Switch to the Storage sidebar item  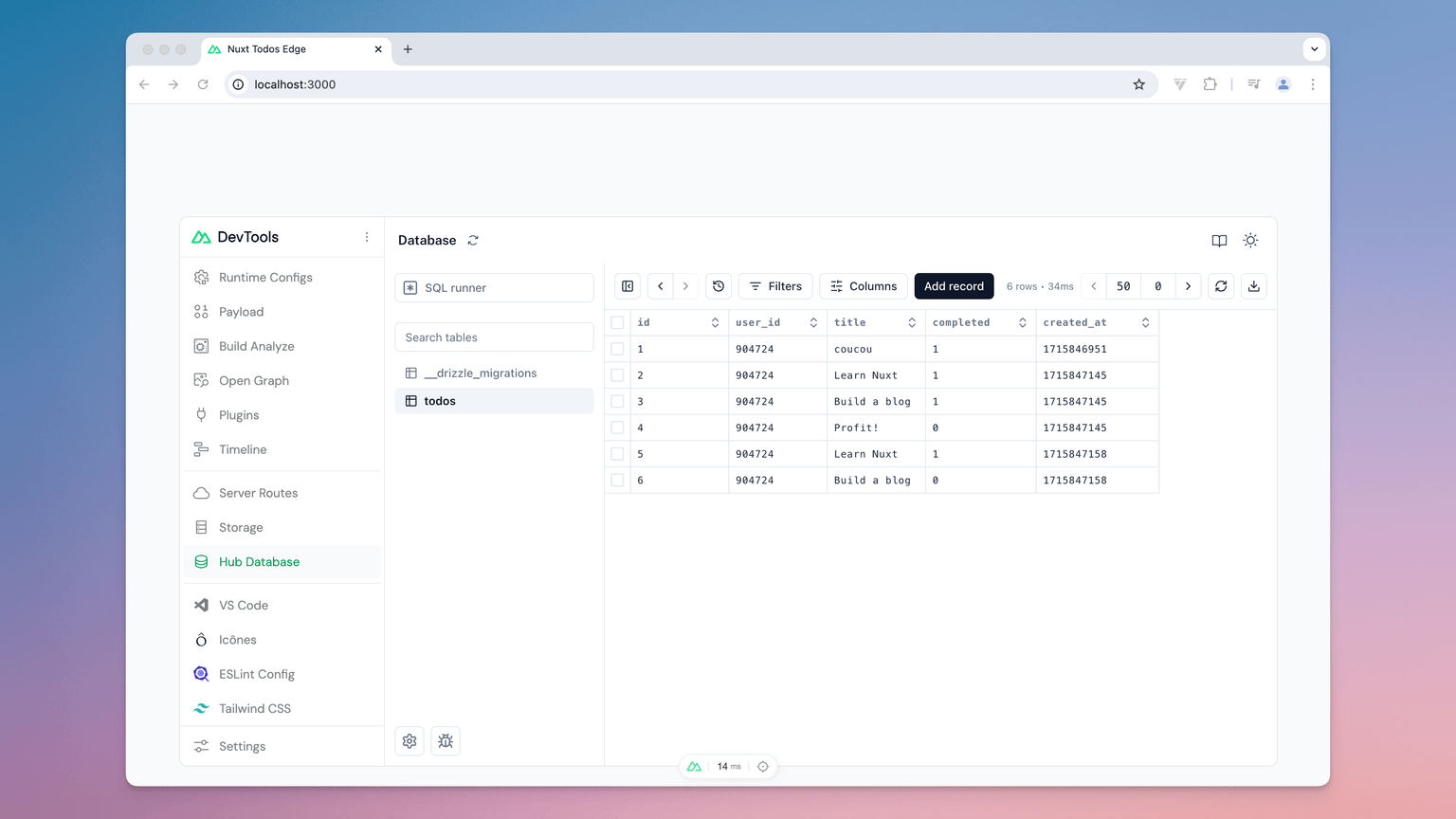pyautogui.click(x=241, y=528)
